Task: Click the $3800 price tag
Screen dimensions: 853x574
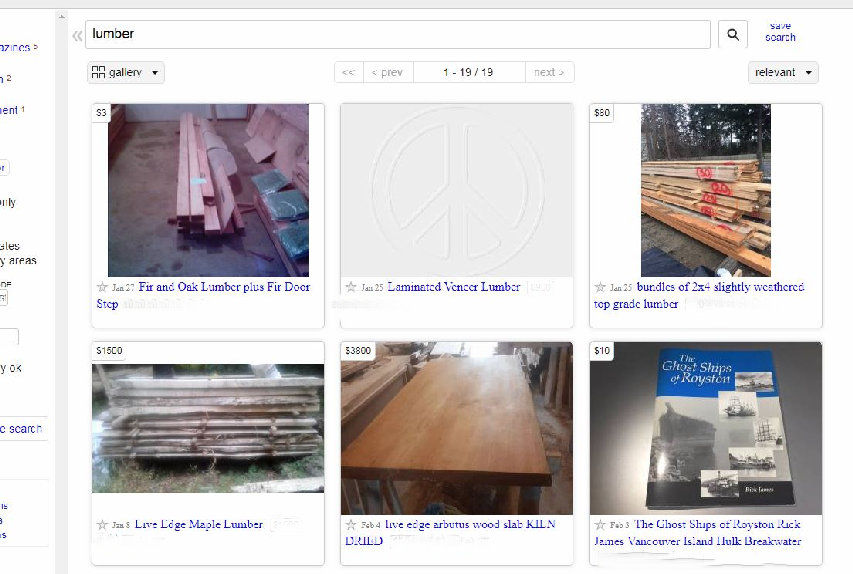Action: [x=358, y=350]
